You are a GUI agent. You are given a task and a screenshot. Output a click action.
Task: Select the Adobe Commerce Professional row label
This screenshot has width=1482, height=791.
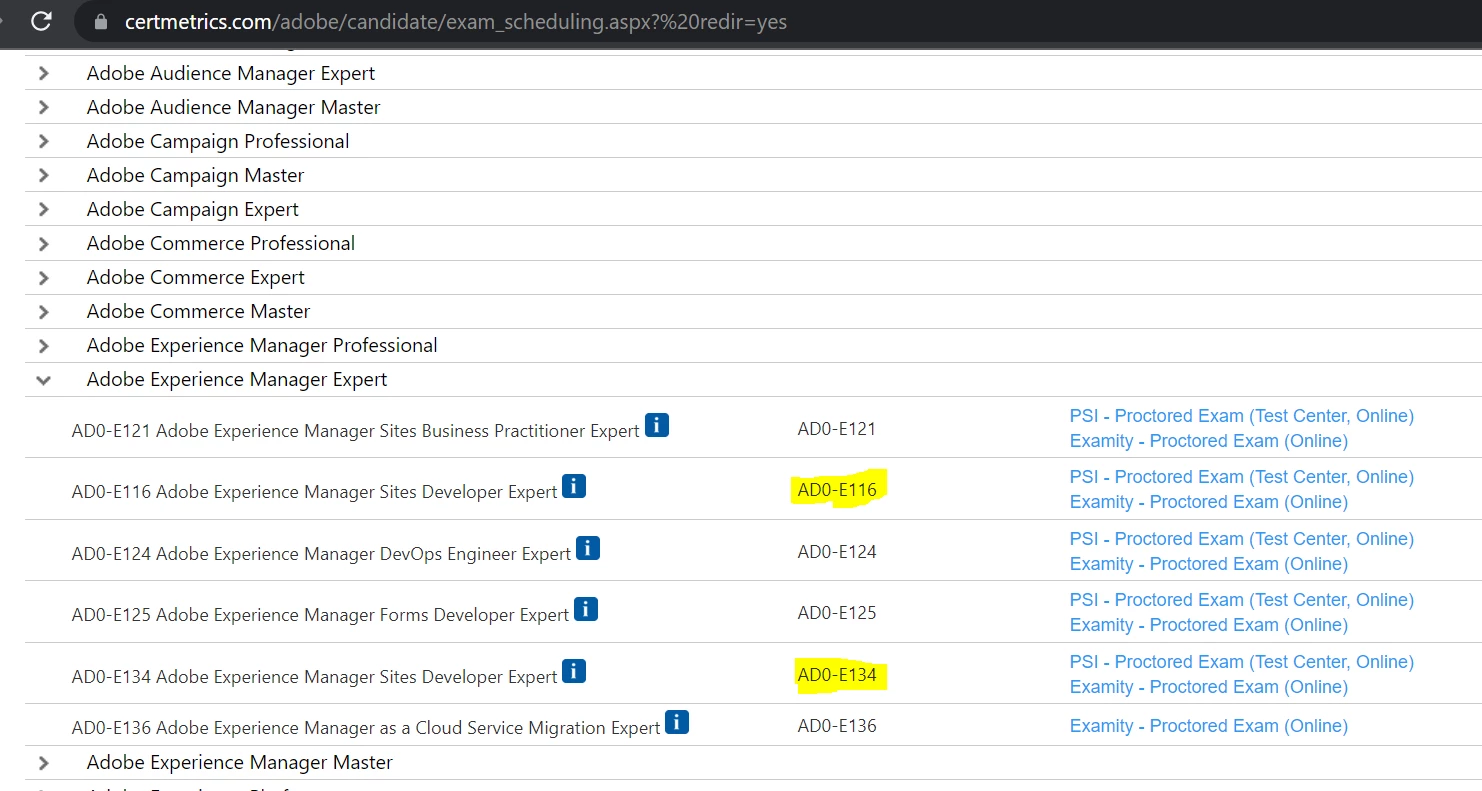click(221, 243)
